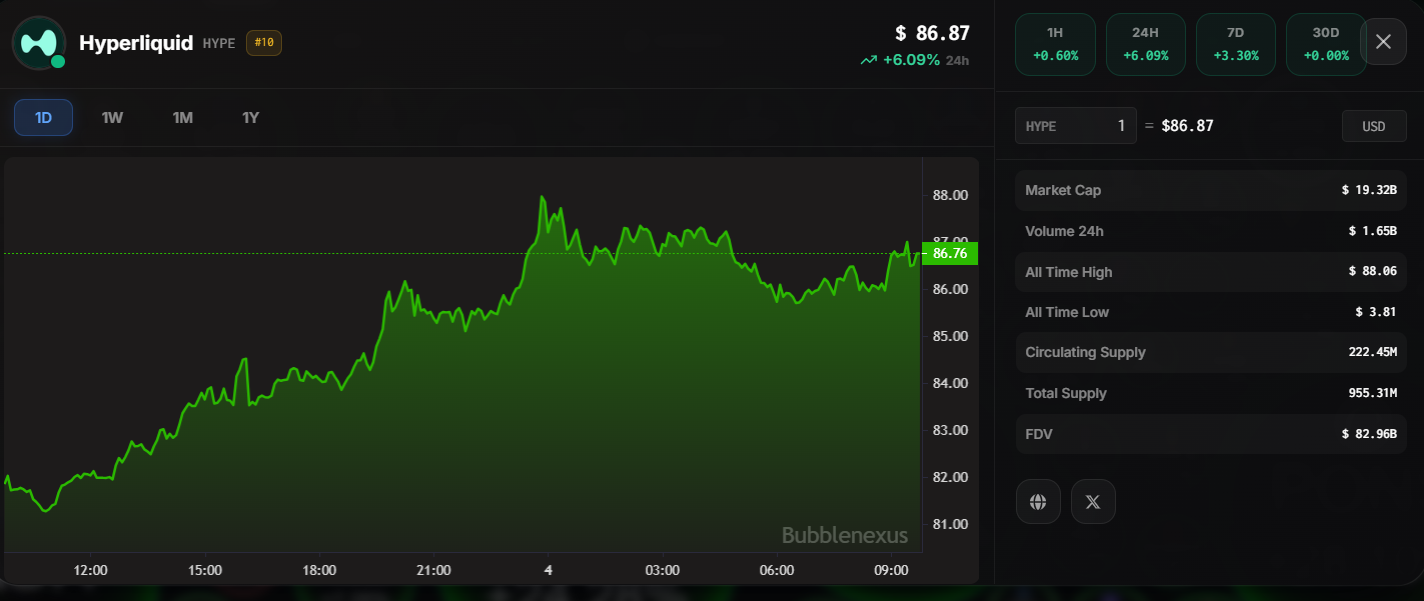Open the USD currency selector
Viewport: 1424px width, 601px height.
click(x=1374, y=126)
